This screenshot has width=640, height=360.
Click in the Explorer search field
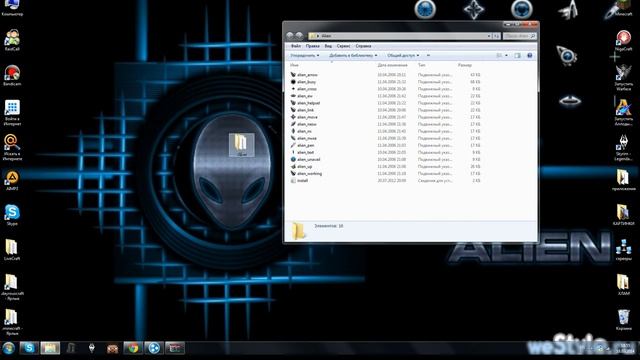point(519,36)
